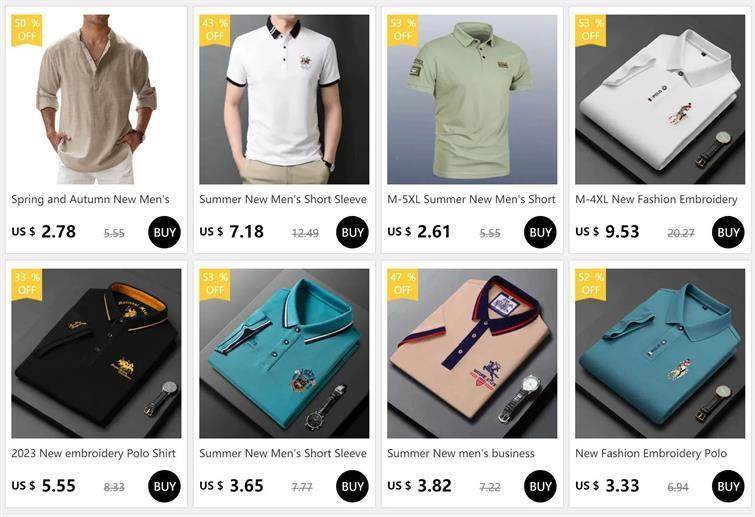Screen dimensions: 755x517
Task: Click BUY for the US $2.78 shirt
Action: point(165,233)
